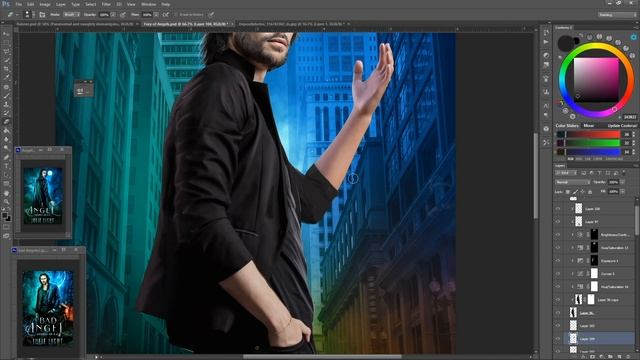Adjust the blue channel slider

click(x=593, y=152)
